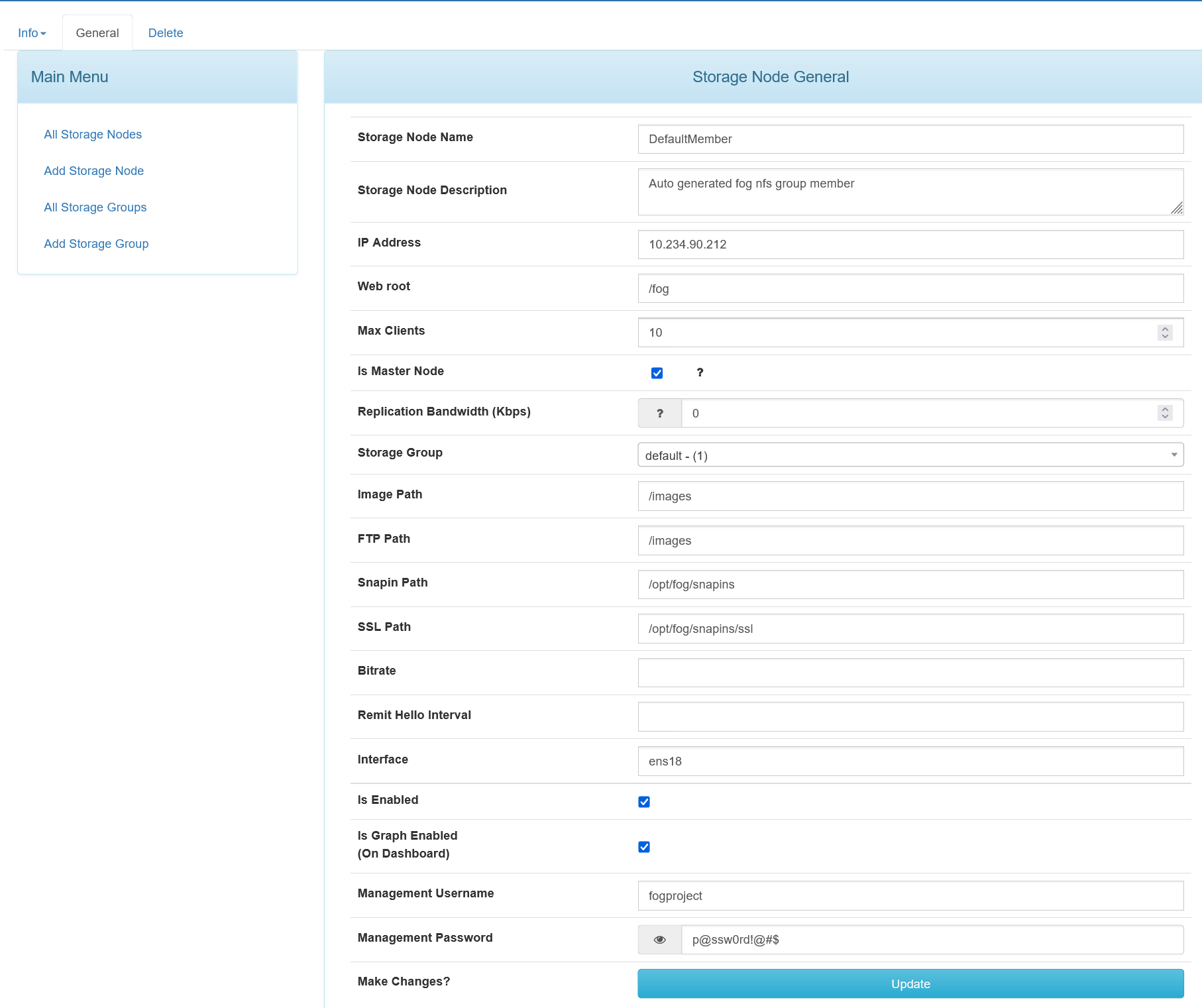
Task: Open the Storage Group dropdown
Action: [910, 455]
